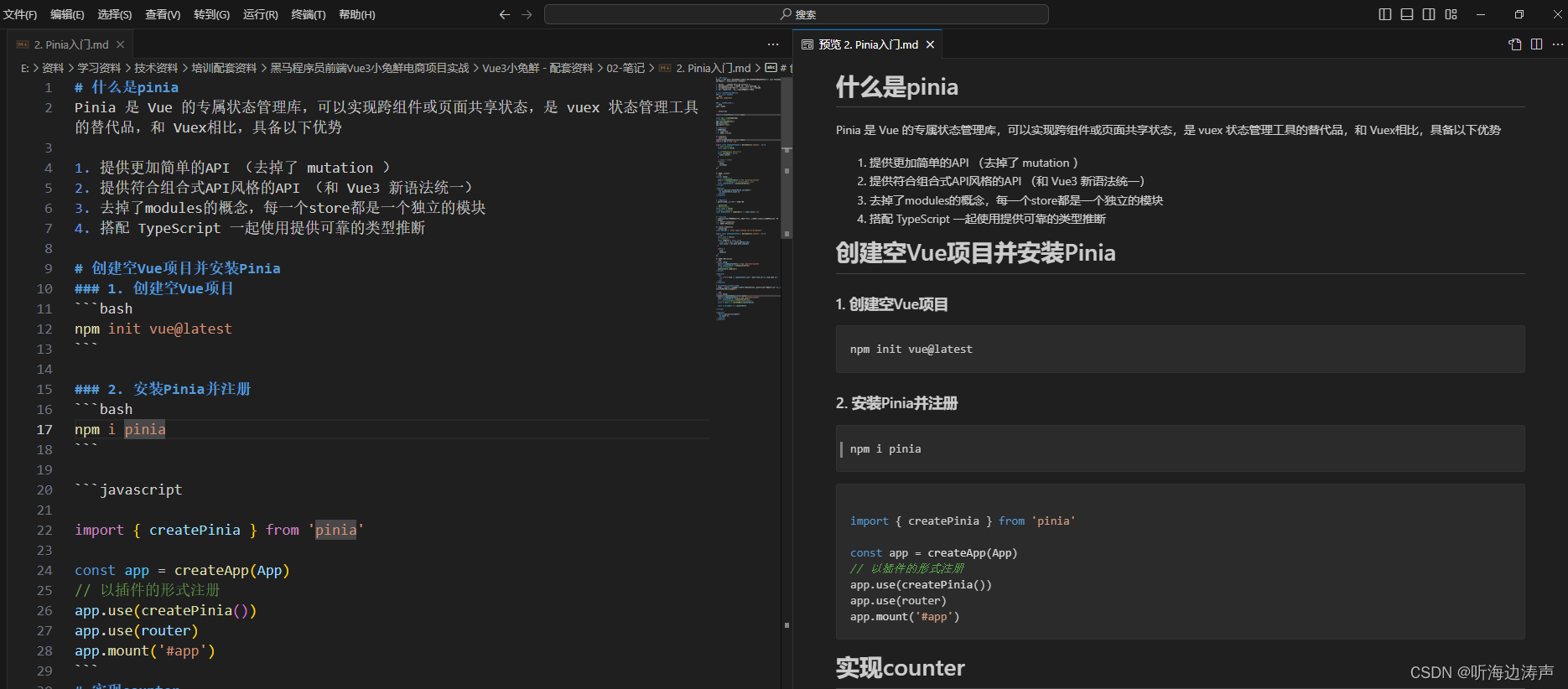Image resolution: width=1568 pixels, height=689 pixels.
Task: Click the highlighted pinia word on line 17
Action: coord(145,429)
